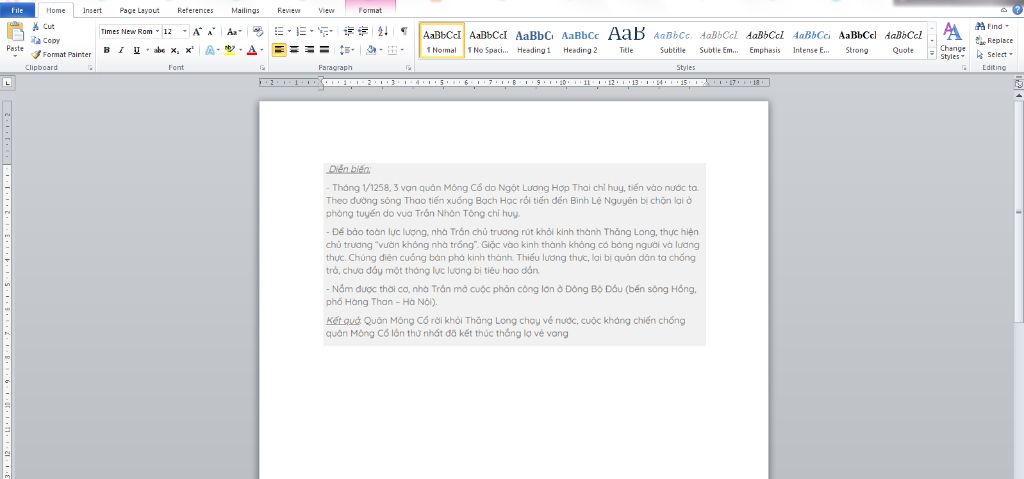This screenshot has height=479, width=1024.
Task: Sort the selected text
Action: click(383, 31)
